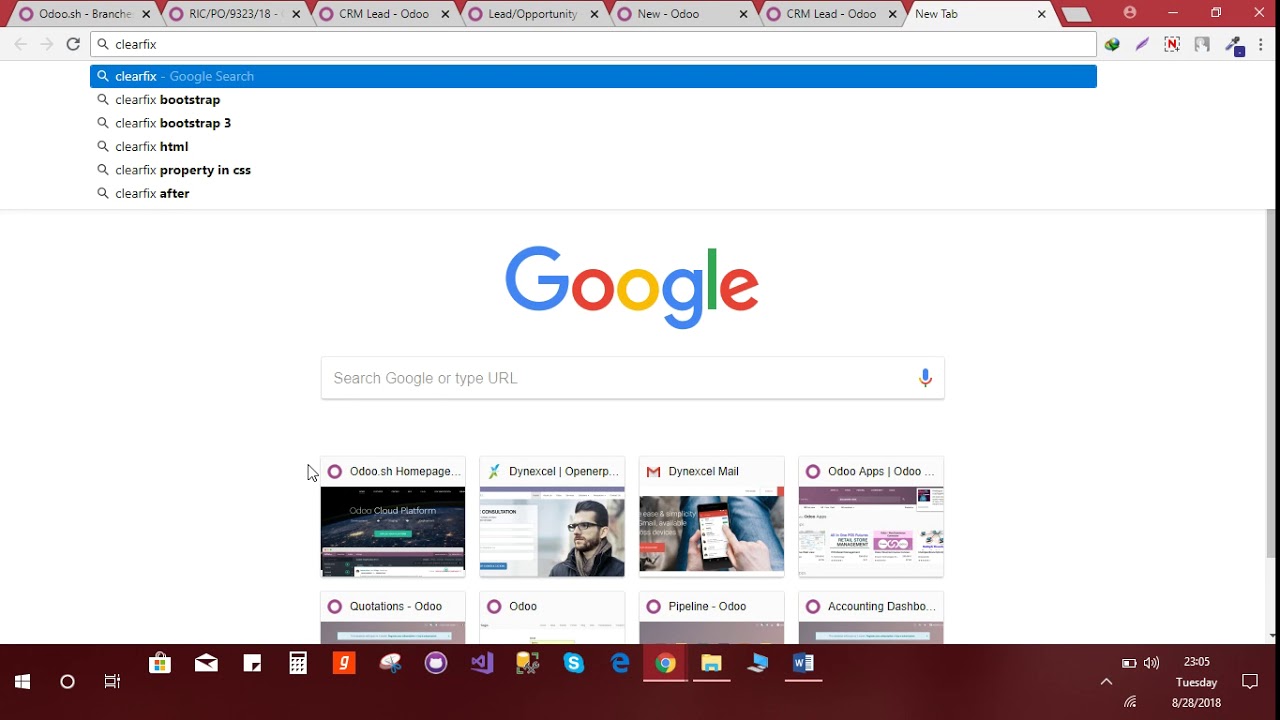
Task: Open the Windows Start menu
Action: coord(22,682)
